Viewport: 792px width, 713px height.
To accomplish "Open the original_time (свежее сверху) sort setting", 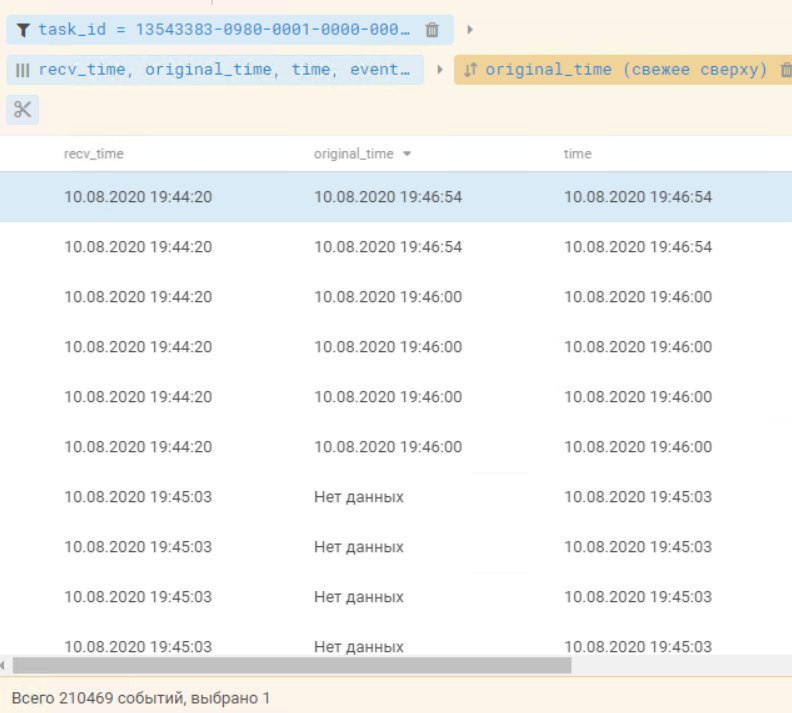I will click(x=626, y=70).
